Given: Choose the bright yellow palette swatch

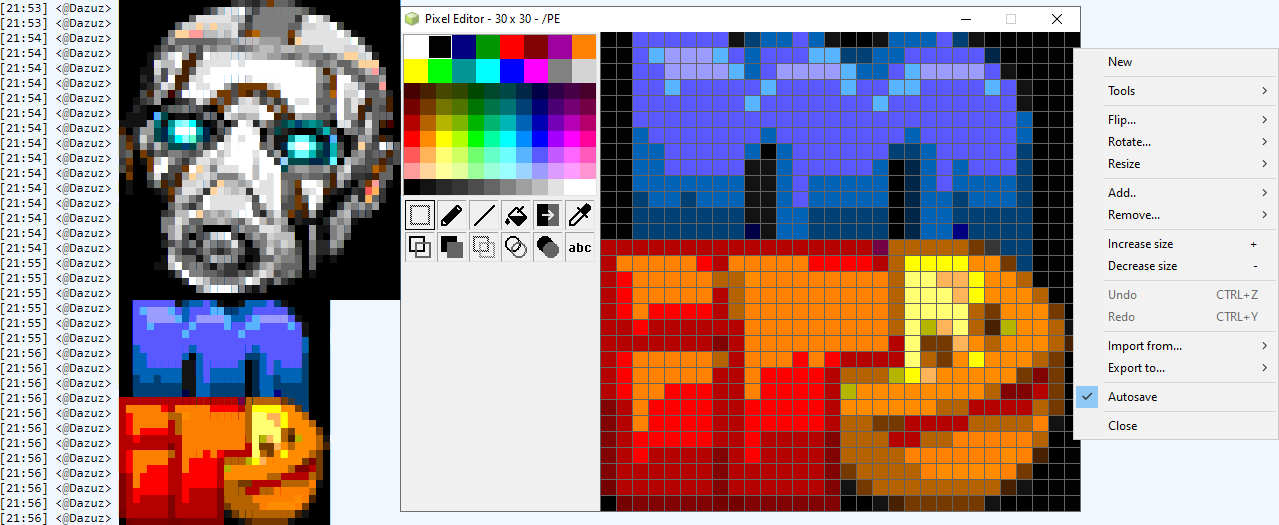Looking at the screenshot, I should (416, 71).
